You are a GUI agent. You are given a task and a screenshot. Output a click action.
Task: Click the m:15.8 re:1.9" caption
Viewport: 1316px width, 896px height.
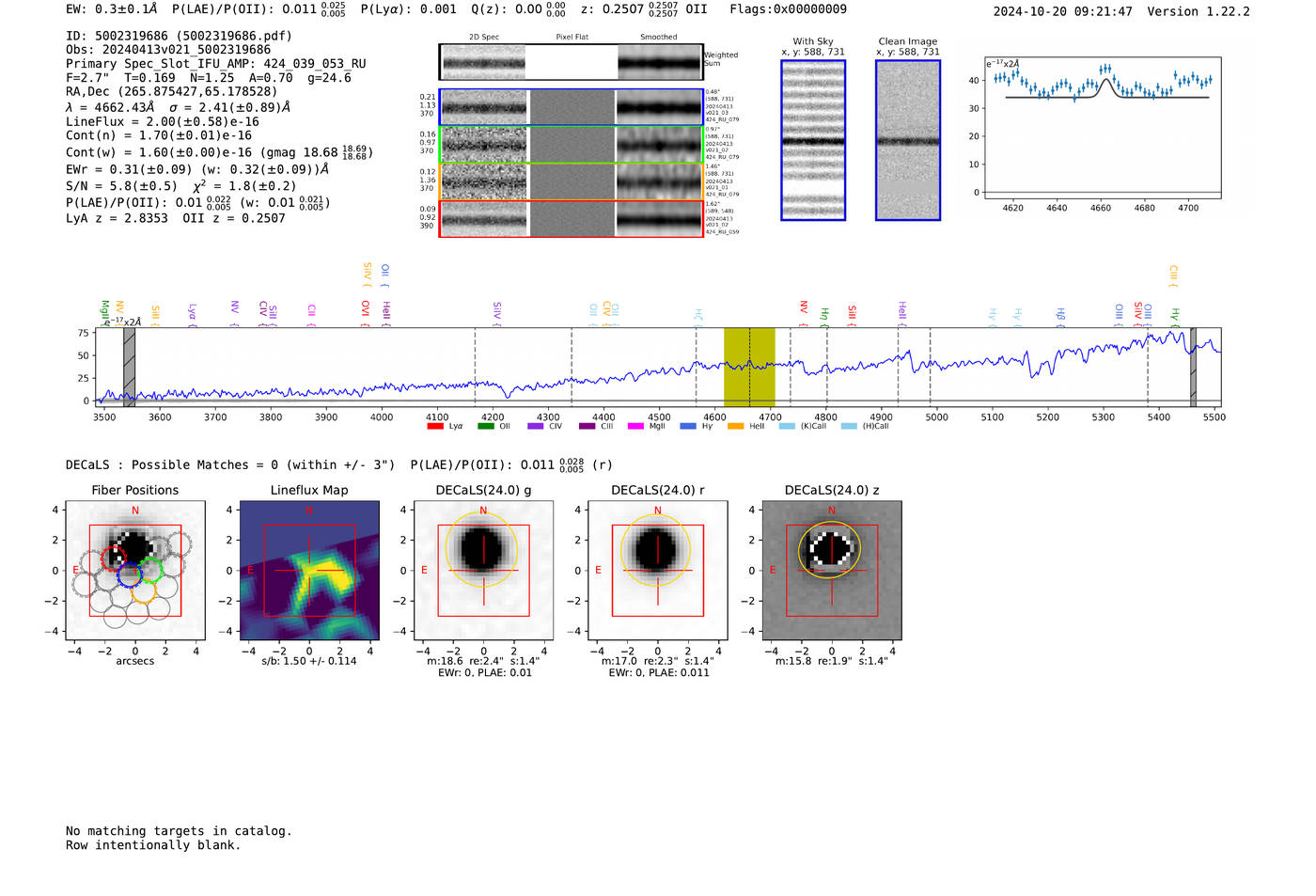coord(832,661)
